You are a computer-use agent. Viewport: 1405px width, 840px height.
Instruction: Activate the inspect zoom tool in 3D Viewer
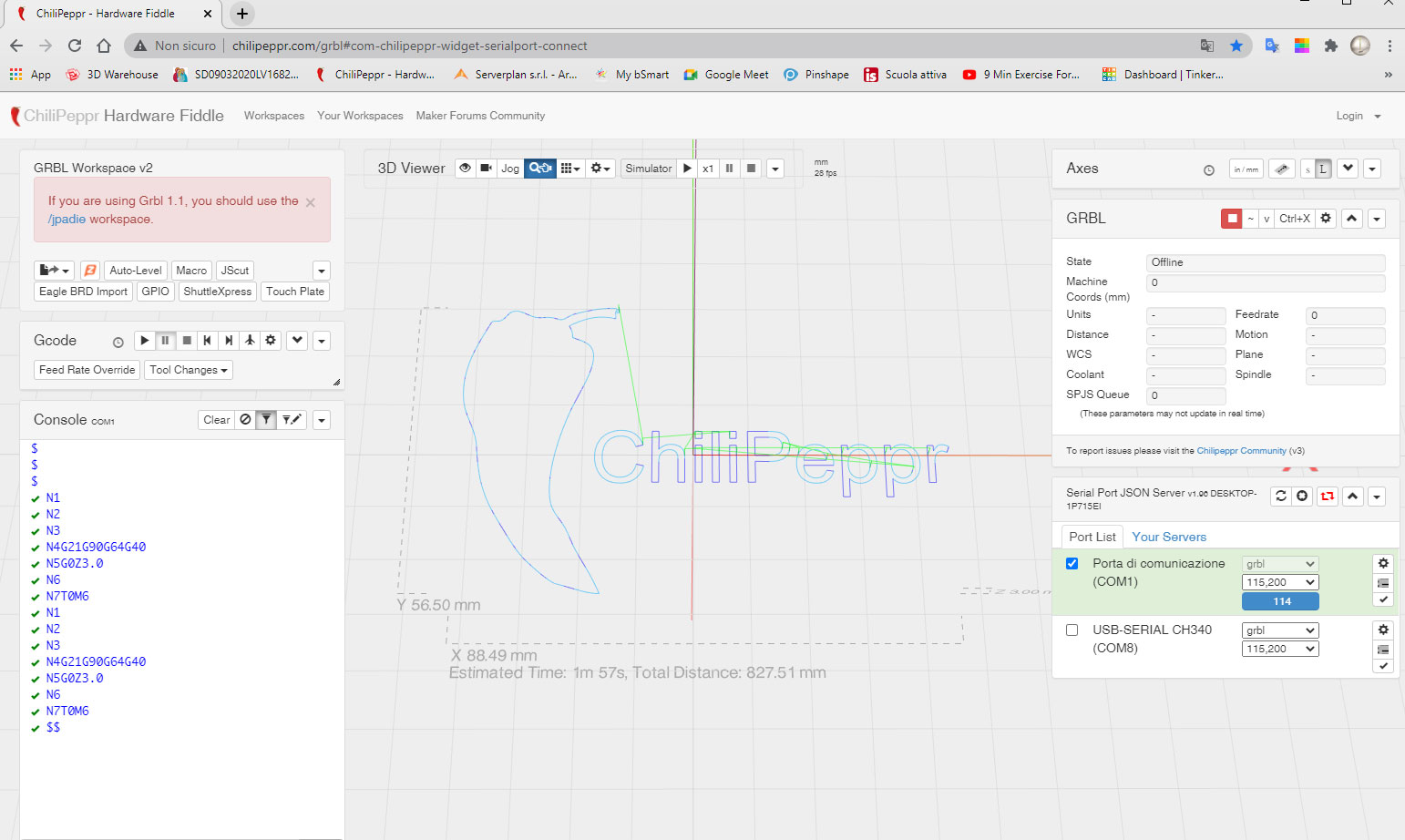click(540, 169)
